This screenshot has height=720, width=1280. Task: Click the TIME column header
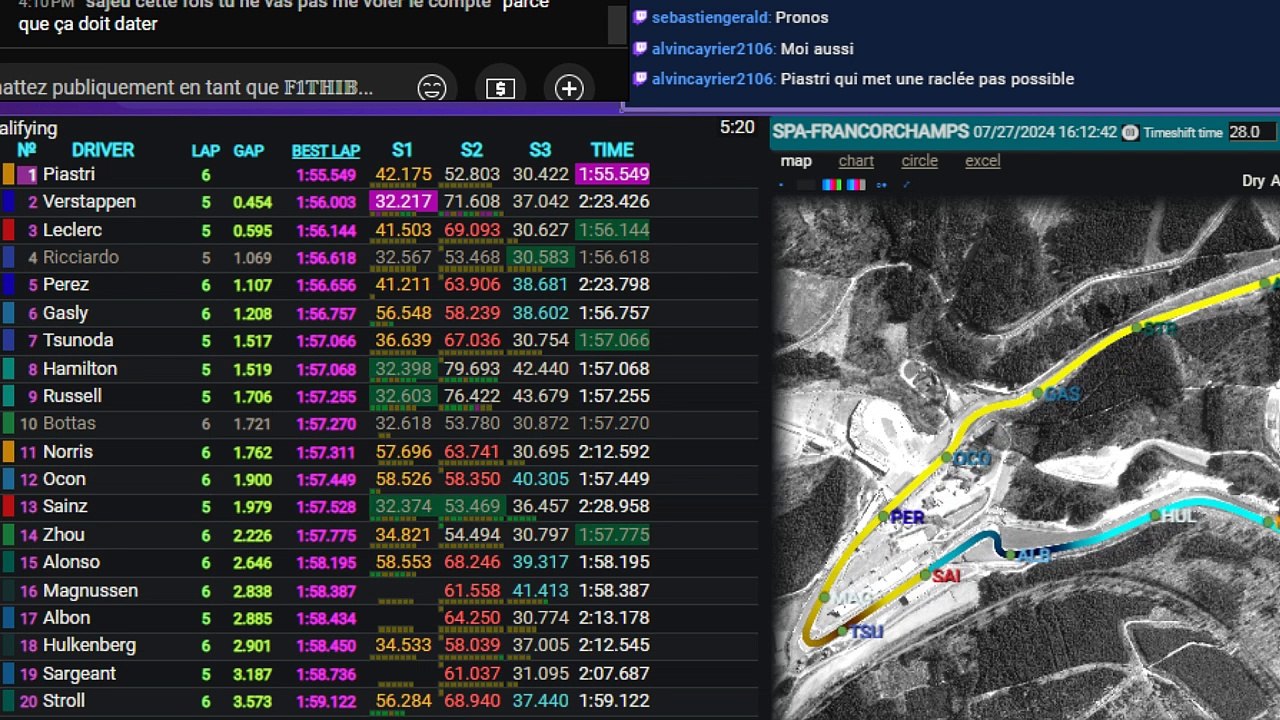tap(612, 150)
